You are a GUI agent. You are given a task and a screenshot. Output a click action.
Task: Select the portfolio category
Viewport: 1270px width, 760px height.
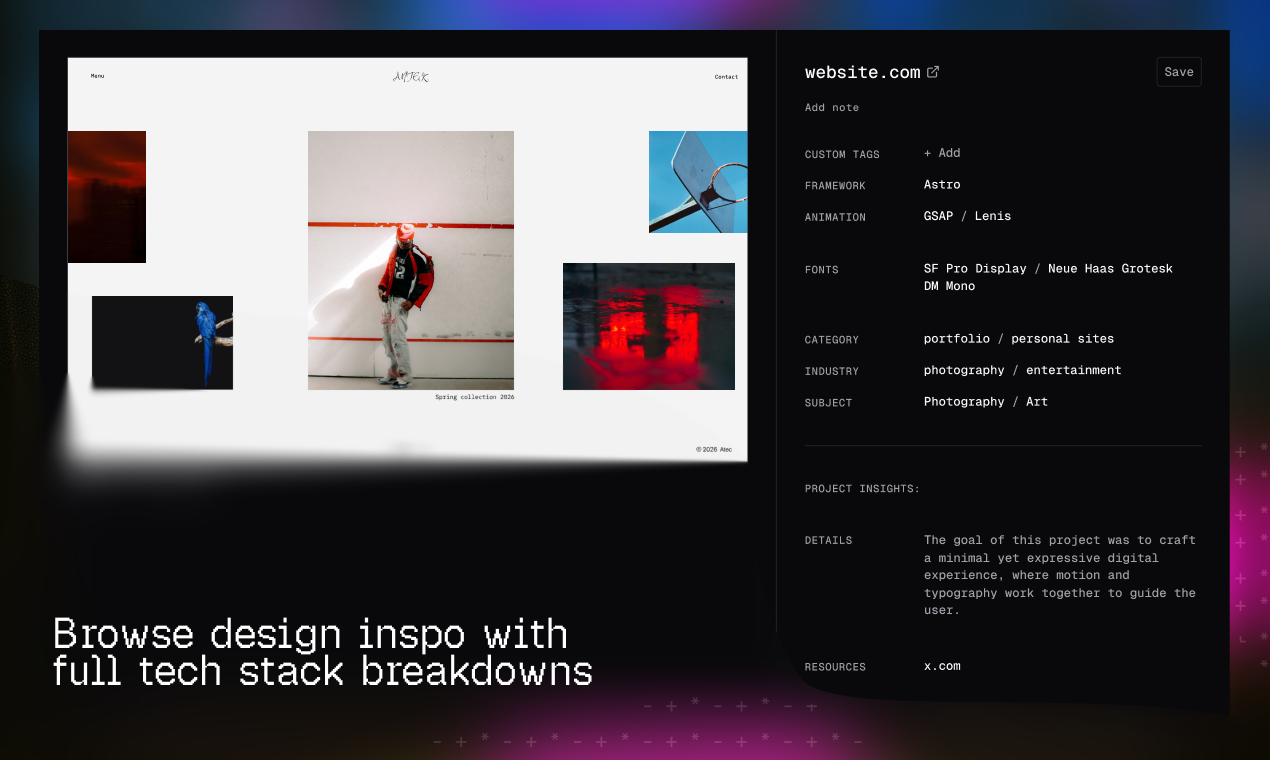point(956,338)
